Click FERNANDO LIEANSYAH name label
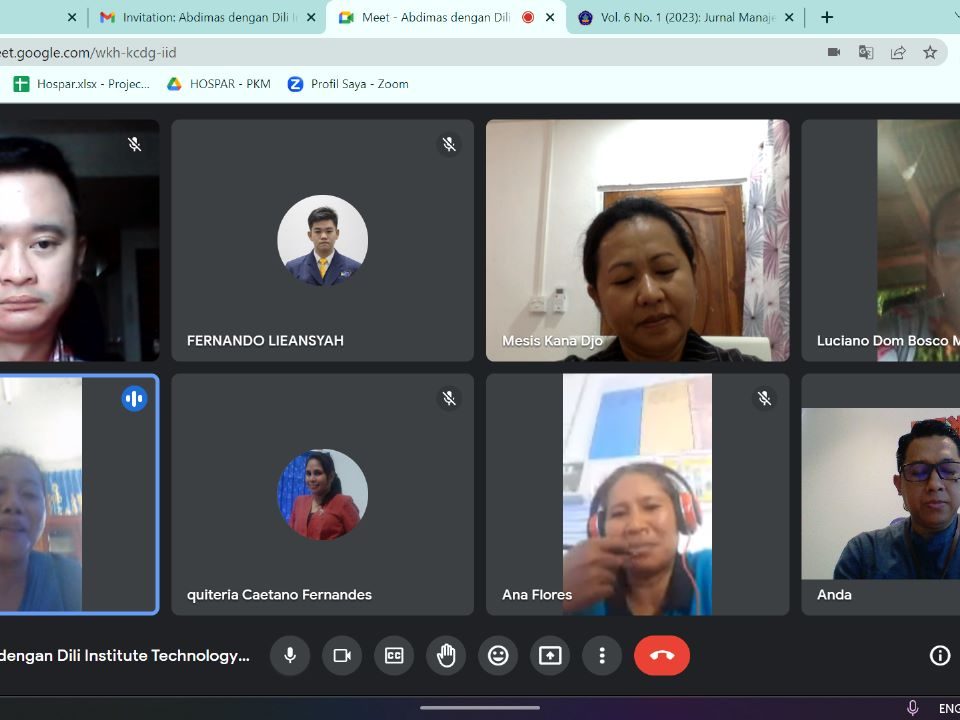Viewport: 960px width, 720px height. pyautogui.click(x=265, y=340)
